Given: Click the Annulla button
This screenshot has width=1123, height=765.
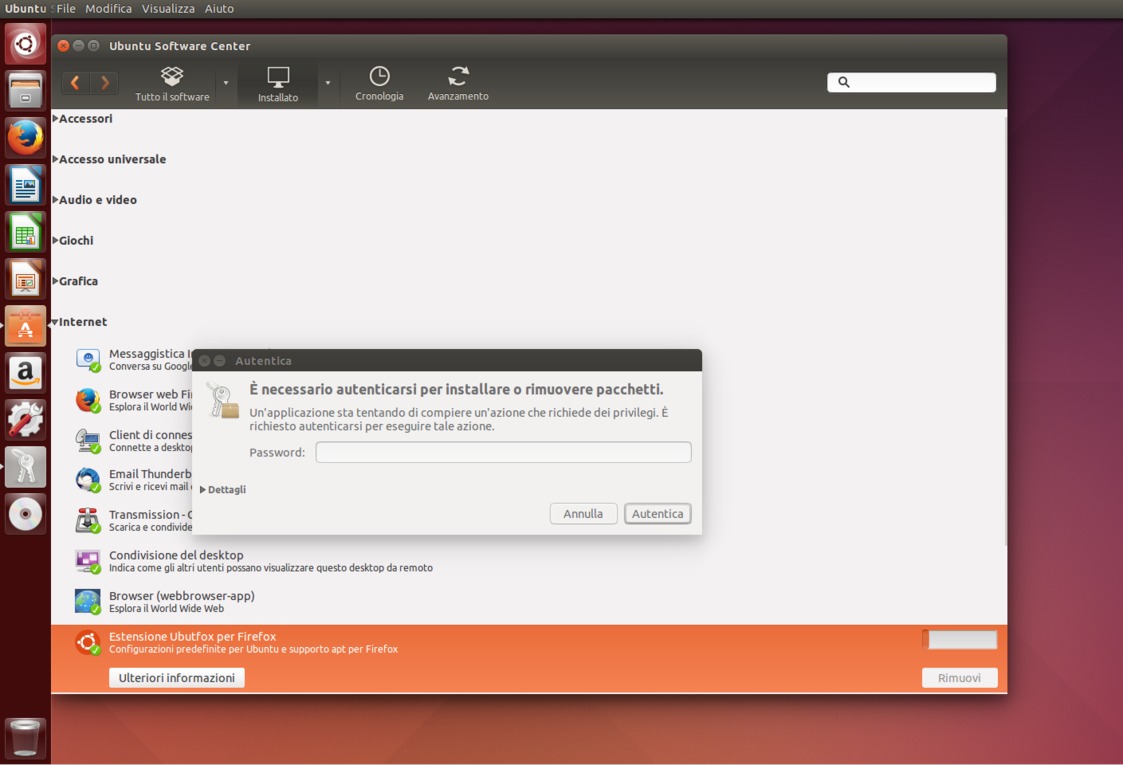Looking at the screenshot, I should click(x=583, y=514).
